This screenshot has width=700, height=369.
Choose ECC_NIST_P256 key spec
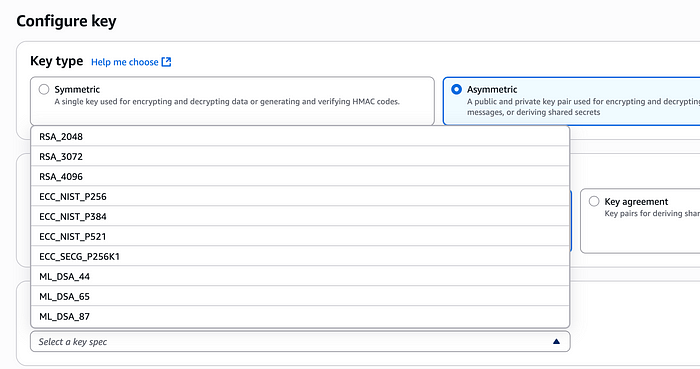click(300, 197)
